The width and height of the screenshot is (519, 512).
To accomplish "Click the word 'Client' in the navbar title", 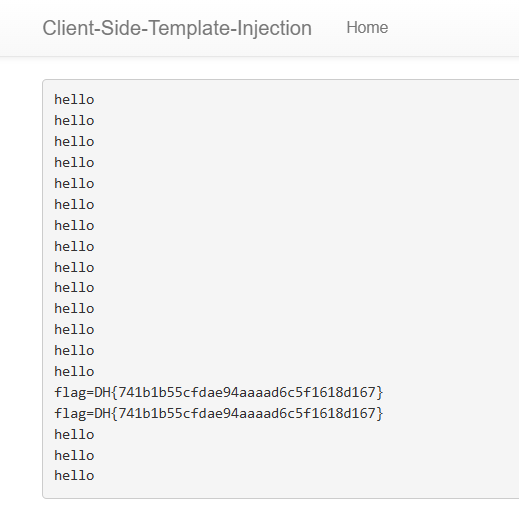I will tap(68, 28).
